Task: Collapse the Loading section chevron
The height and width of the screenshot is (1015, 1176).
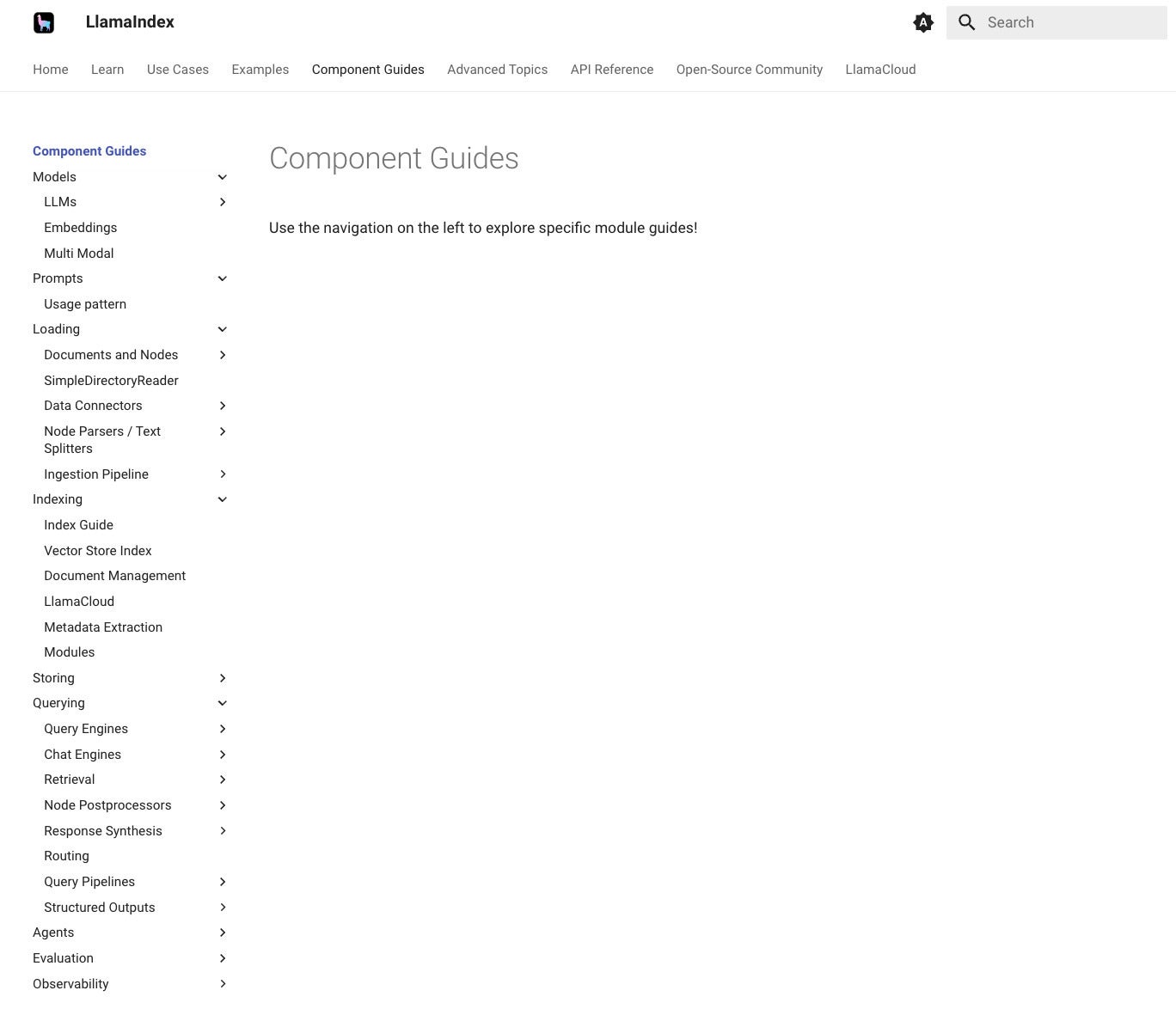Action: [223, 329]
